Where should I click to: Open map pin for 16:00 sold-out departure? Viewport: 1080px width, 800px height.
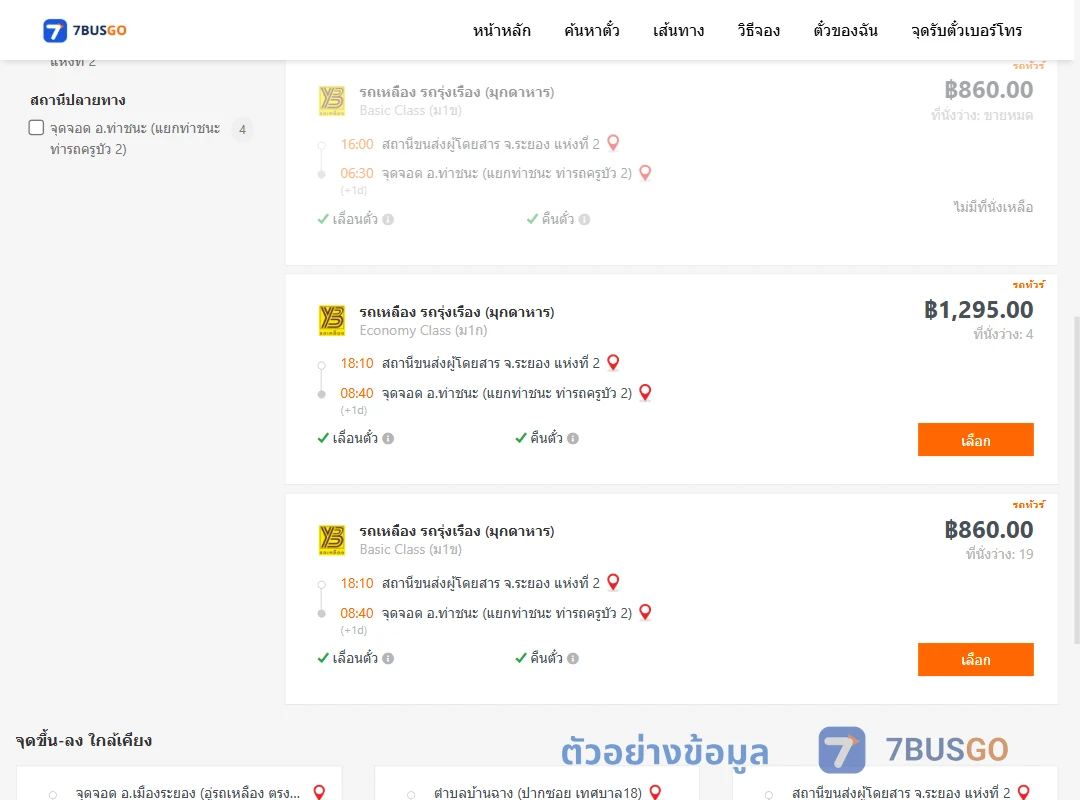pyautogui.click(x=613, y=143)
